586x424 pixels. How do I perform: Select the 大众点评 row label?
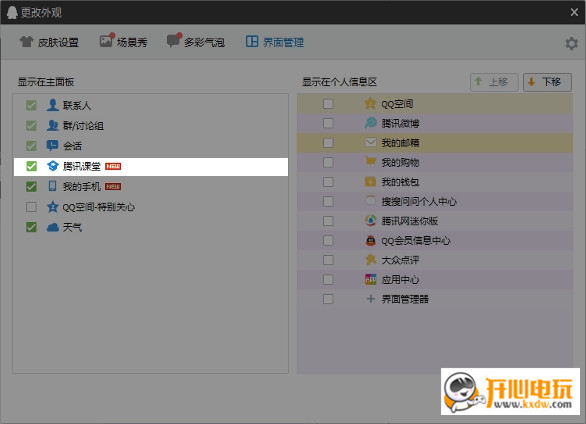click(x=400, y=260)
